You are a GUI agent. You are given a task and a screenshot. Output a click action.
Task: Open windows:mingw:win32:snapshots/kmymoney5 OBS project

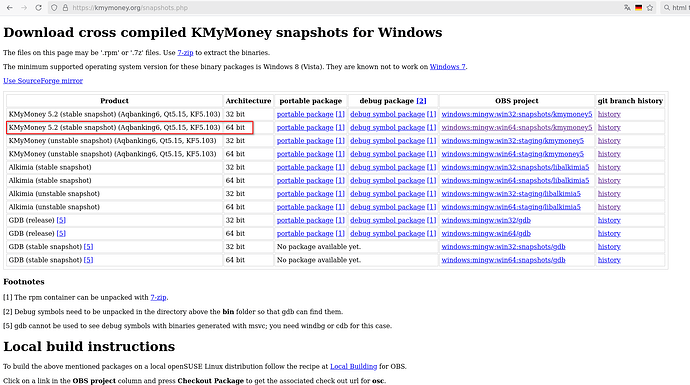[x=517, y=114]
